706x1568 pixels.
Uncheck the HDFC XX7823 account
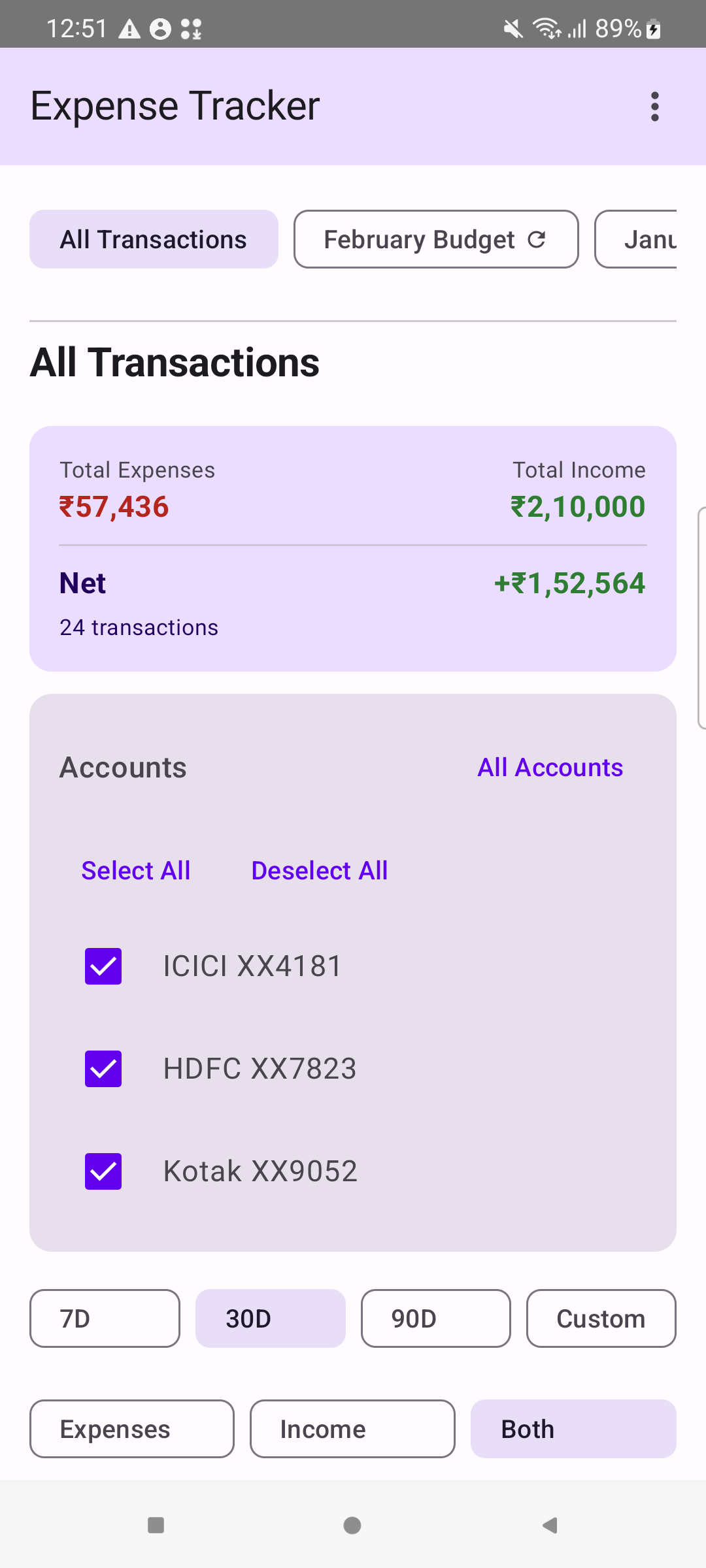(x=103, y=1069)
